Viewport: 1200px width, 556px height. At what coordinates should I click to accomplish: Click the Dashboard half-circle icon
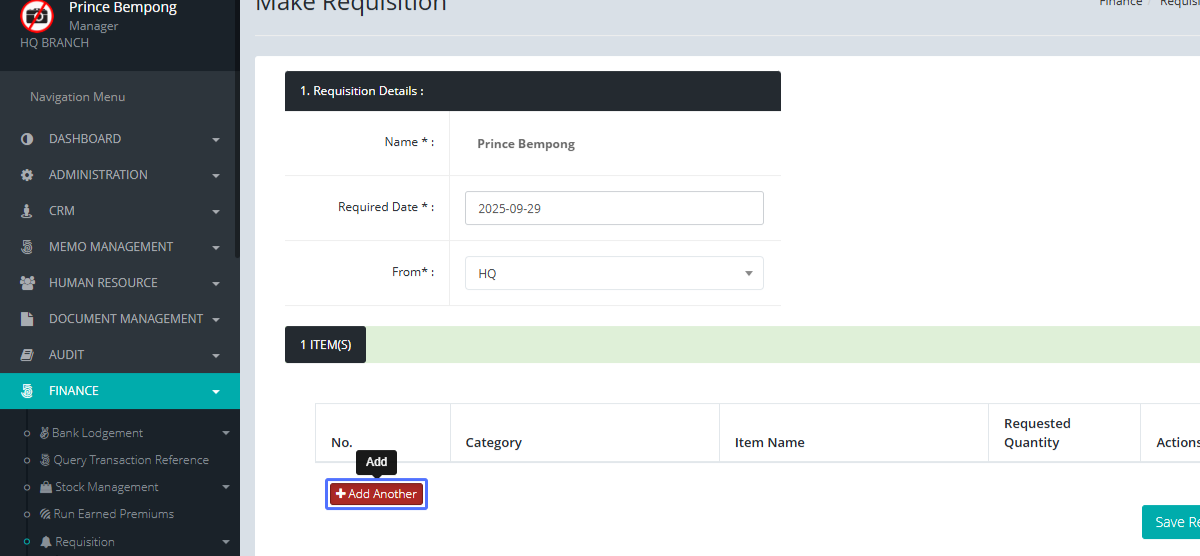coord(27,139)
